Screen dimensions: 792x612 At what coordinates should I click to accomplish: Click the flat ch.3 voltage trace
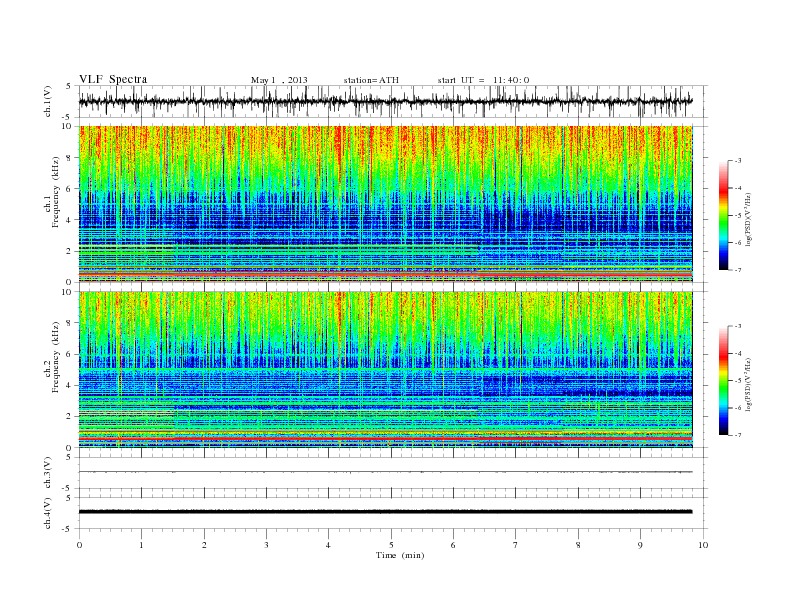pyautogui.click(x=386, y=472)
